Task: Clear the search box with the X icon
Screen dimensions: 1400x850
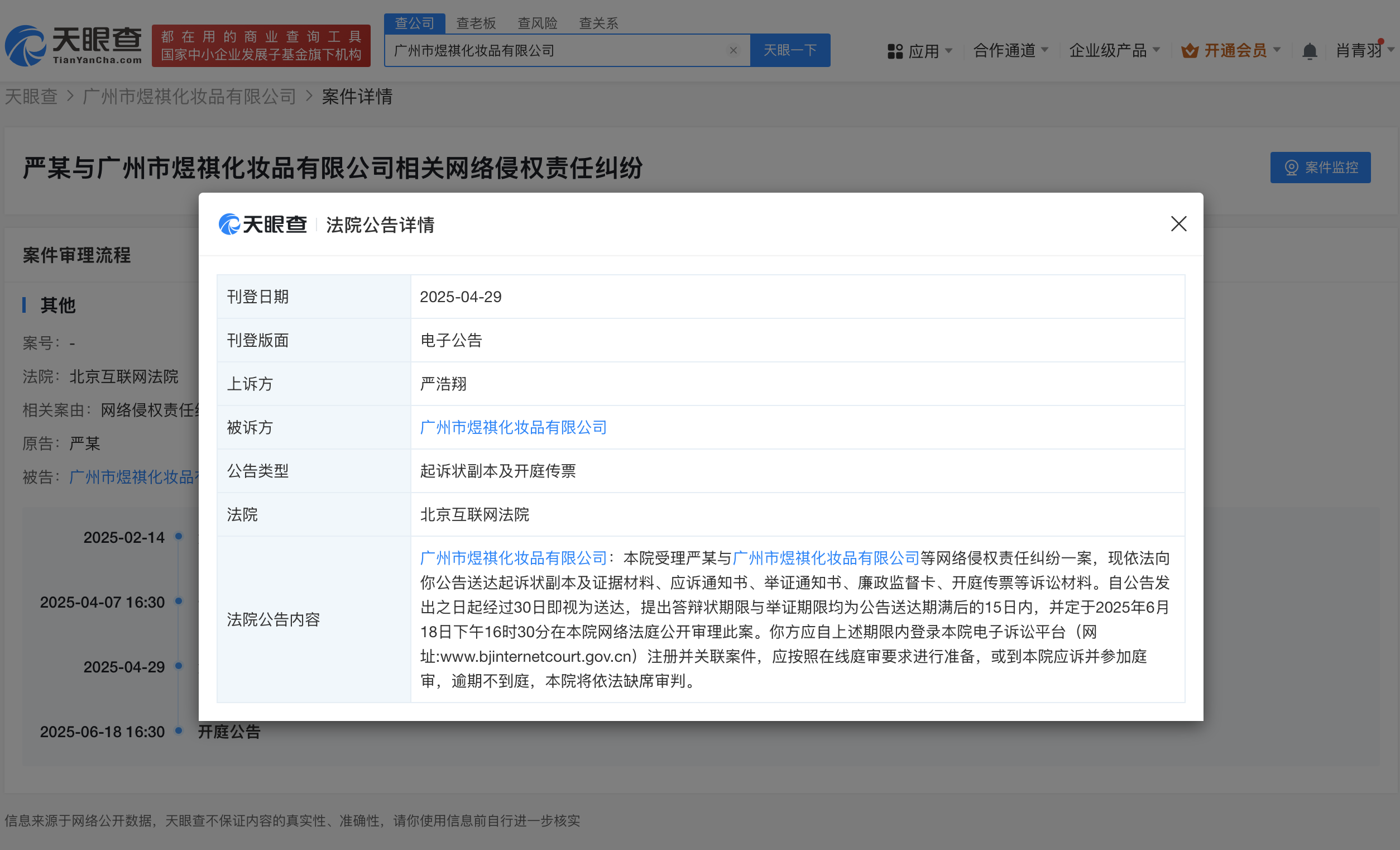Action: pos(733,51)
